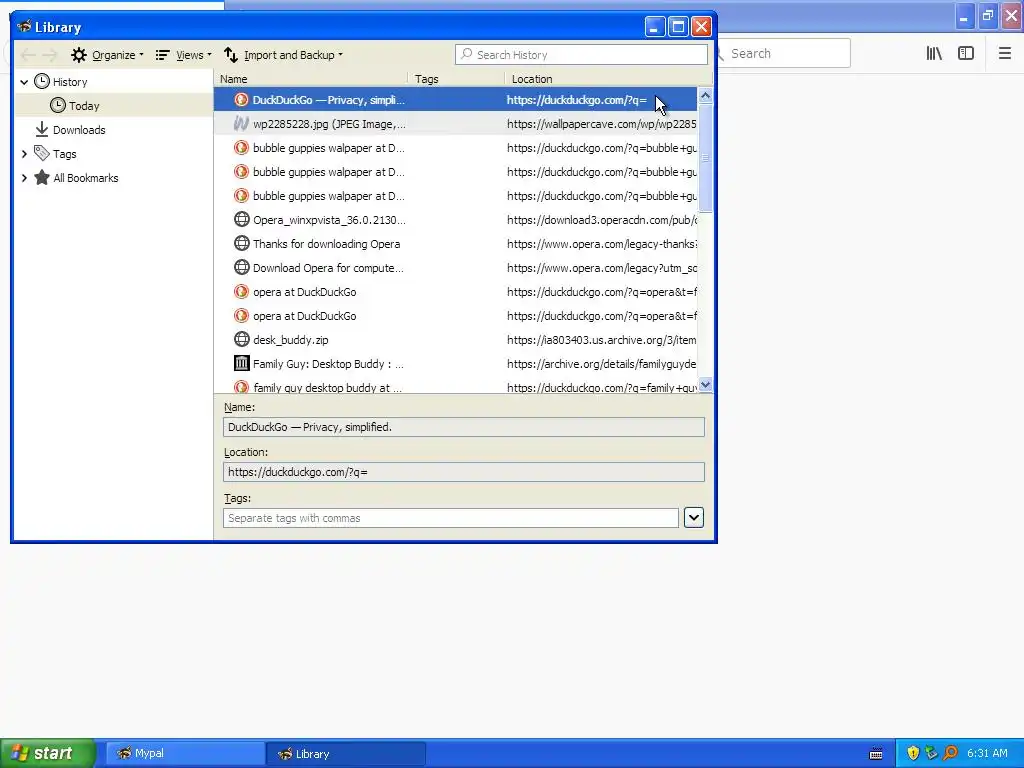Click the forward arrow in the Library toolbar
Screen dimensions: 1024x768
[x=50, y=55]
